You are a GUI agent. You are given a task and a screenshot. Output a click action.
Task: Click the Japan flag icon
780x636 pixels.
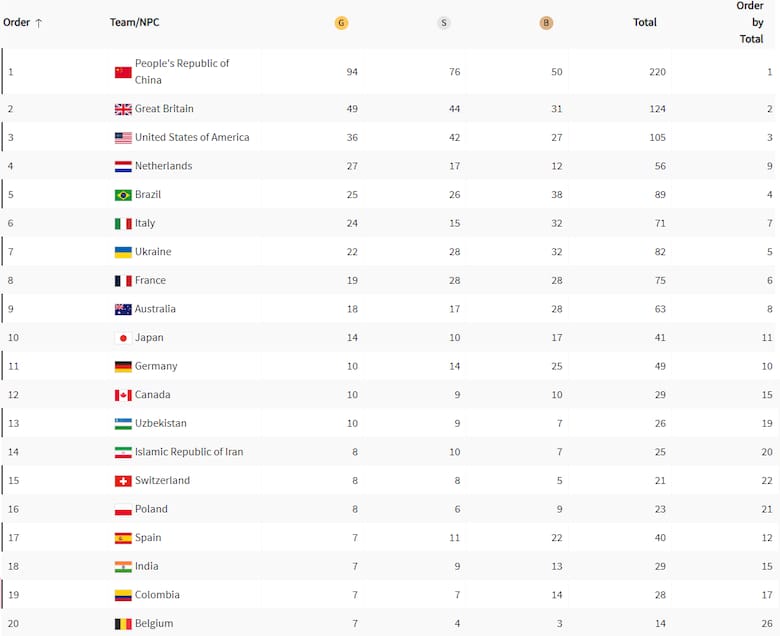click(123, 338)
